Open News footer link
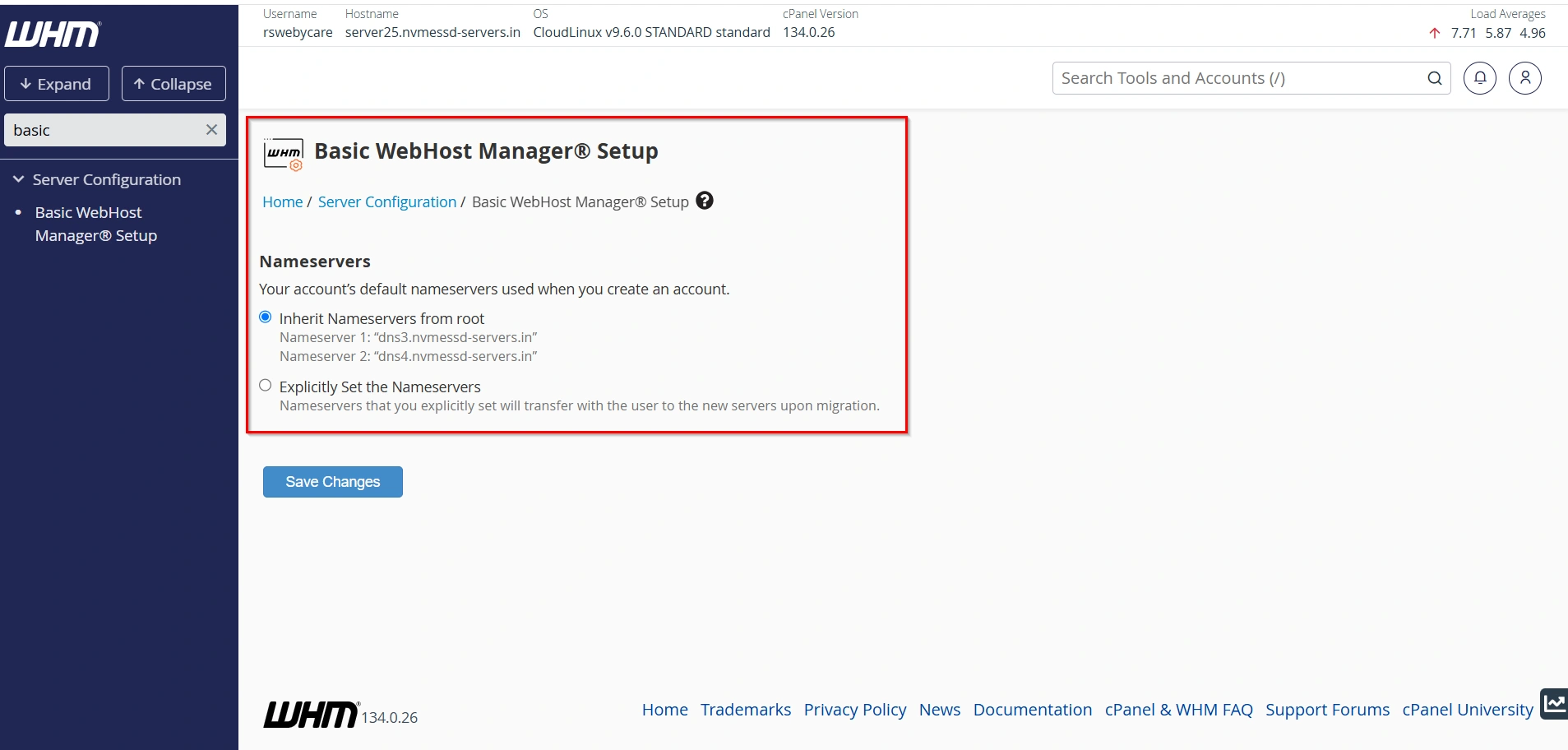 pos(940,710)
